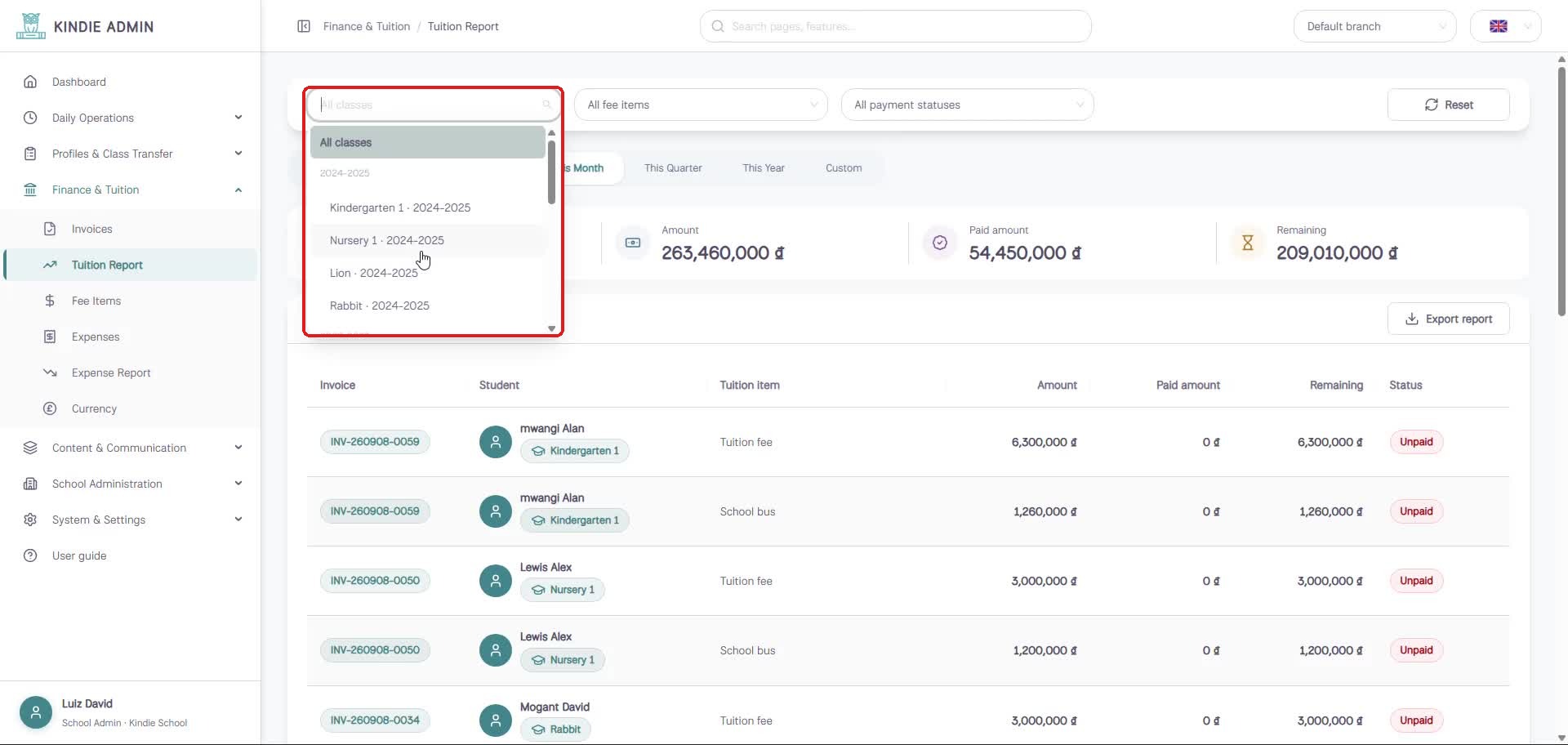Click the Invoices document icon
The width and height of the screenshot is (1568, 745).
(x=50, y=229)
